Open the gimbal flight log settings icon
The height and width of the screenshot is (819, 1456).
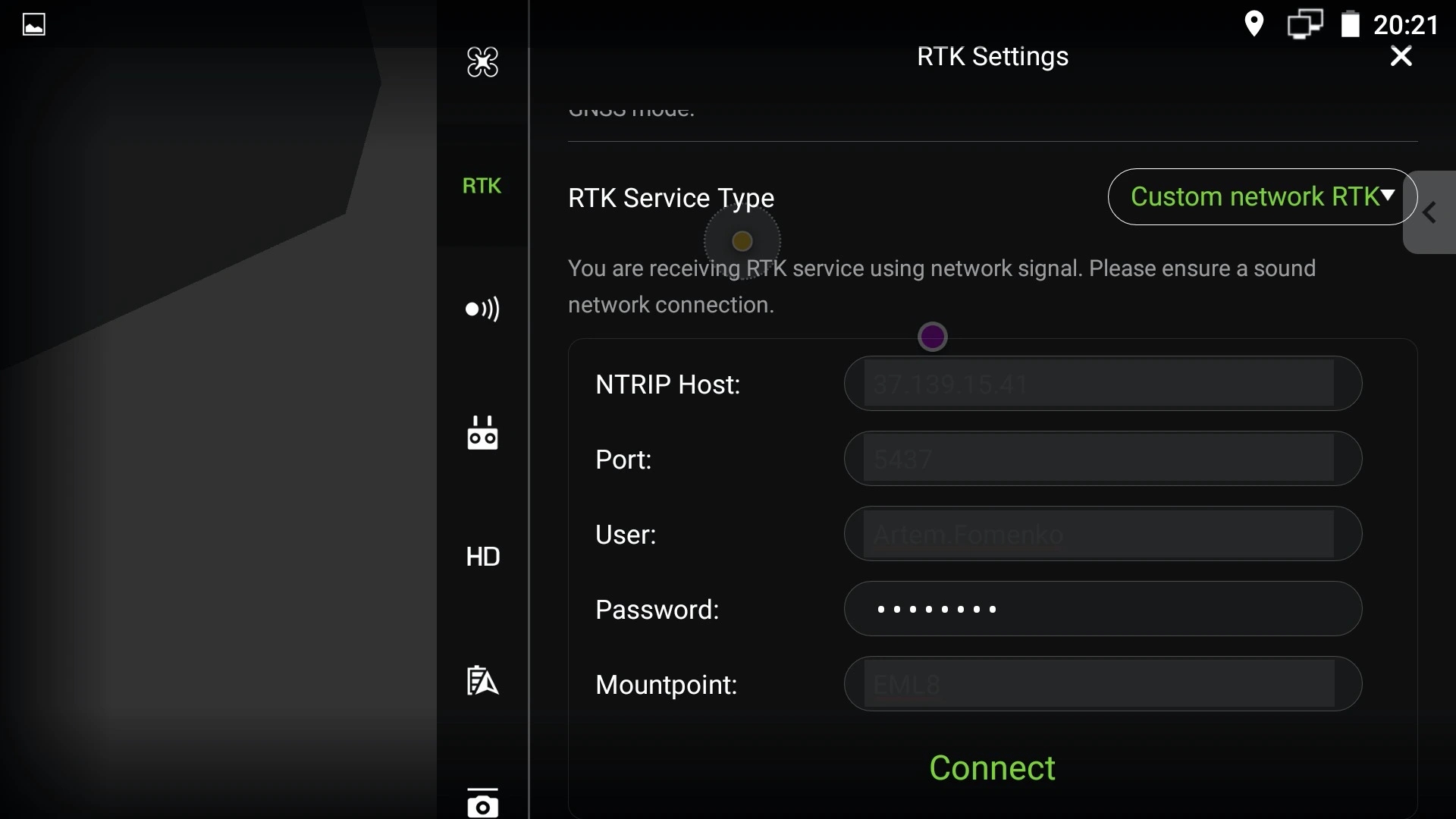click(x=482, y=680)
